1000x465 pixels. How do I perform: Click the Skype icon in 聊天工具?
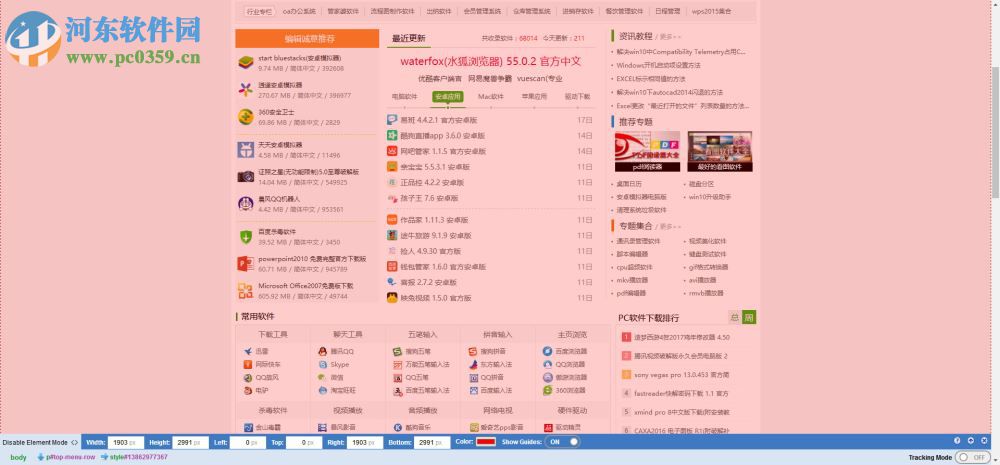[323, 364]
